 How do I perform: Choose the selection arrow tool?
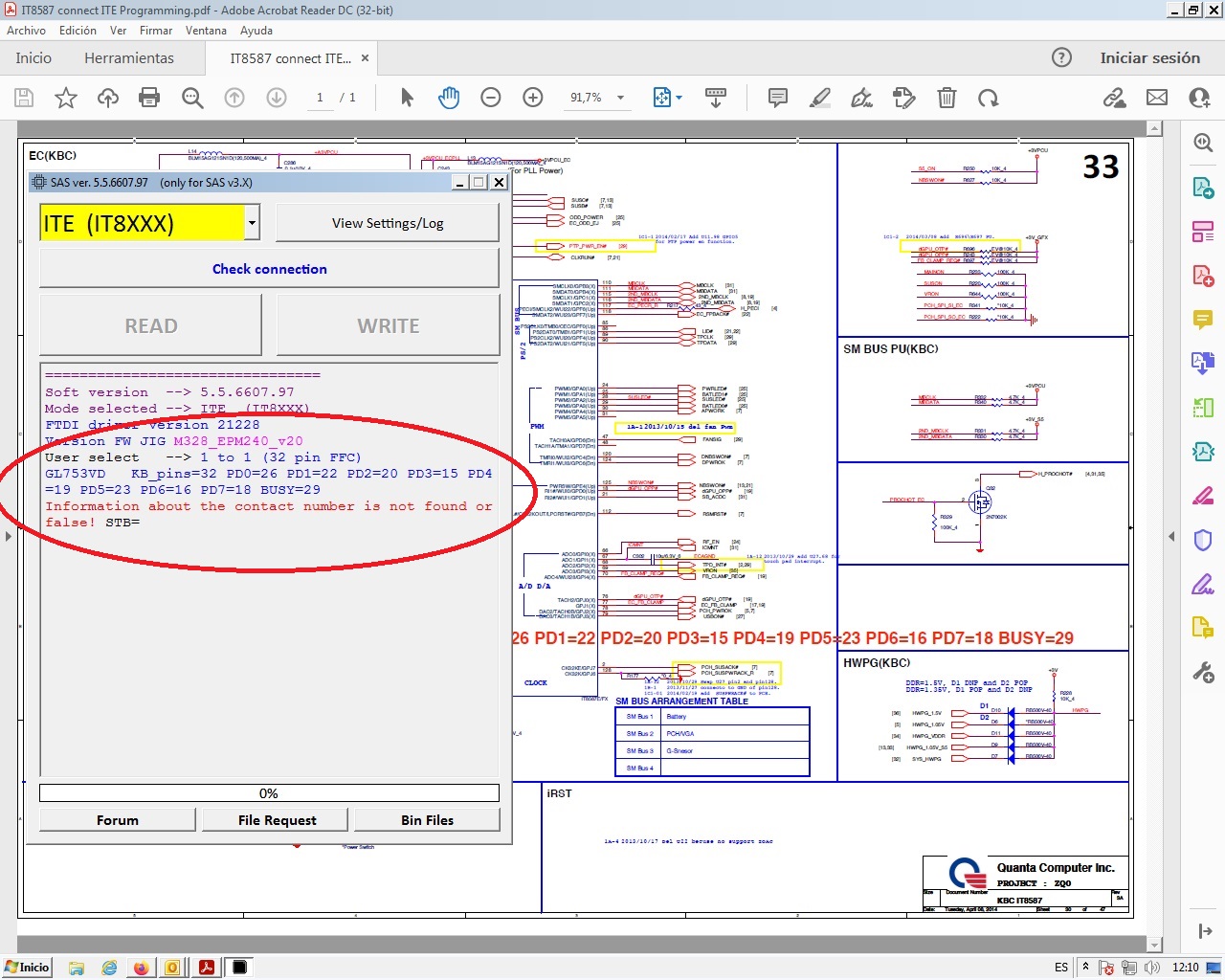point(407,98)
